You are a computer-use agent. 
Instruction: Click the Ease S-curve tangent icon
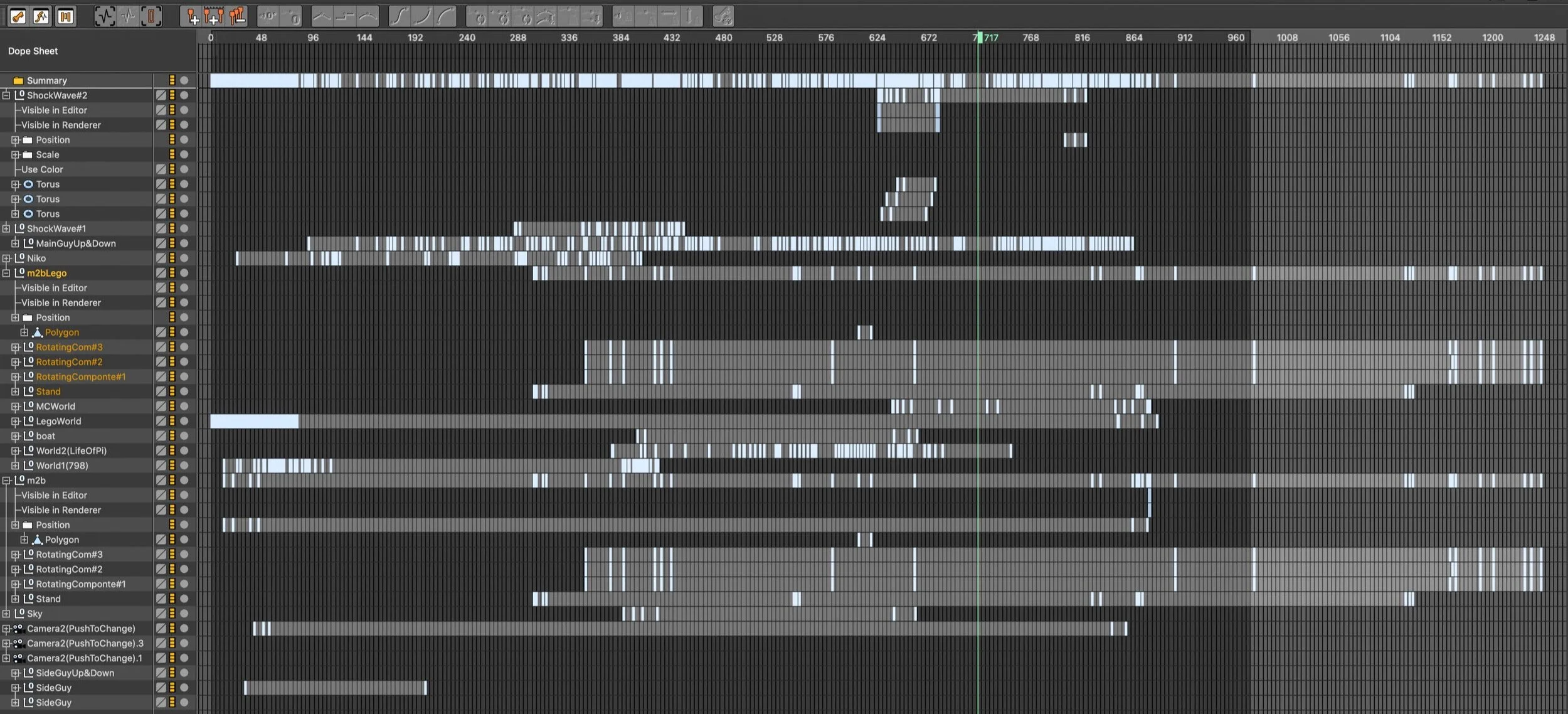pyautogui.click(x=400, y=16)
